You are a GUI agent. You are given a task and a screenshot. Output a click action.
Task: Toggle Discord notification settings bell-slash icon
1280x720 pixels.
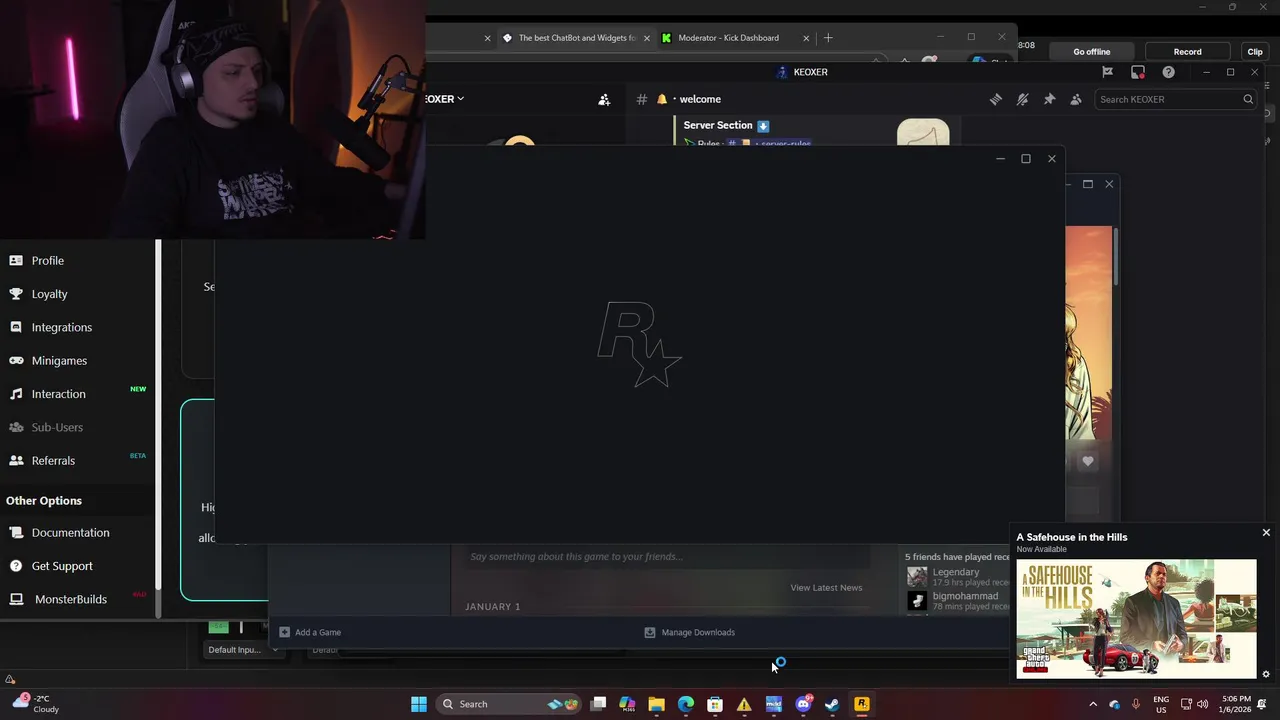pyautogui.click(x=1022, y=99)
